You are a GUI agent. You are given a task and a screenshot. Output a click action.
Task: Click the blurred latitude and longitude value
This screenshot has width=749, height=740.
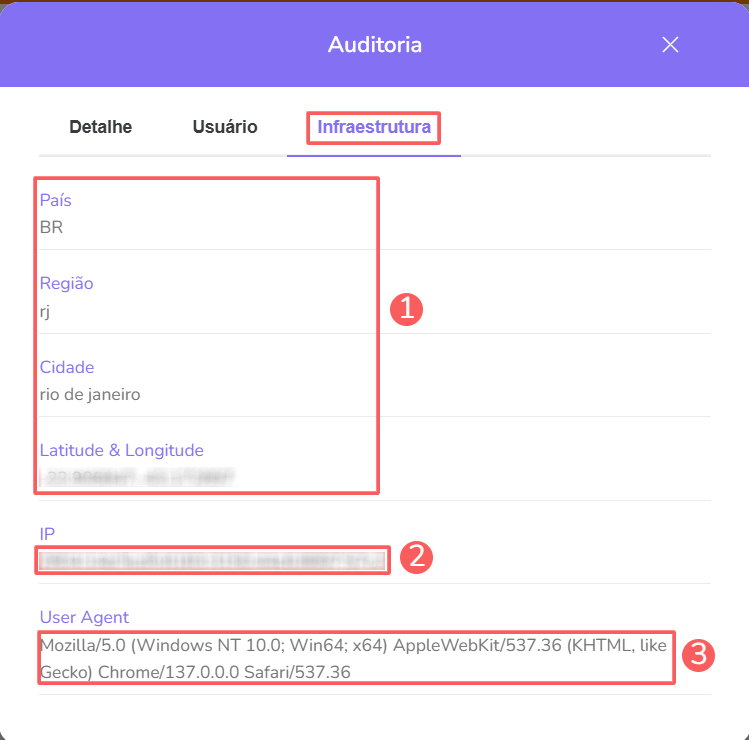click(136, 477)
